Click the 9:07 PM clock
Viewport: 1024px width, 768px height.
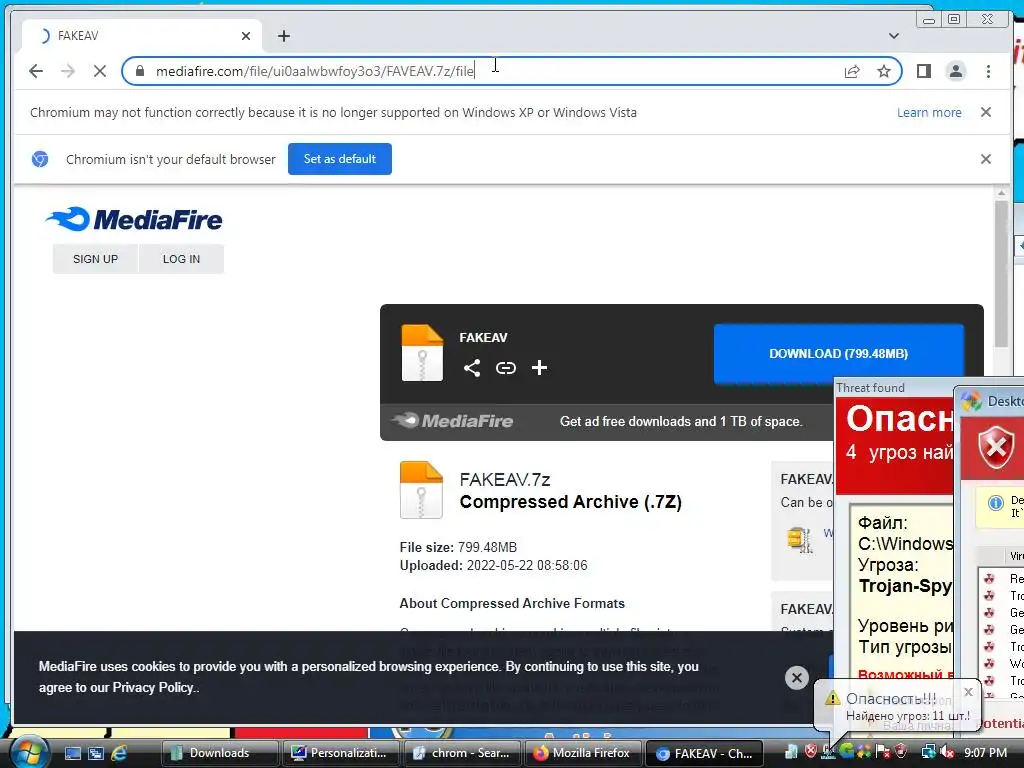(985, 753)
